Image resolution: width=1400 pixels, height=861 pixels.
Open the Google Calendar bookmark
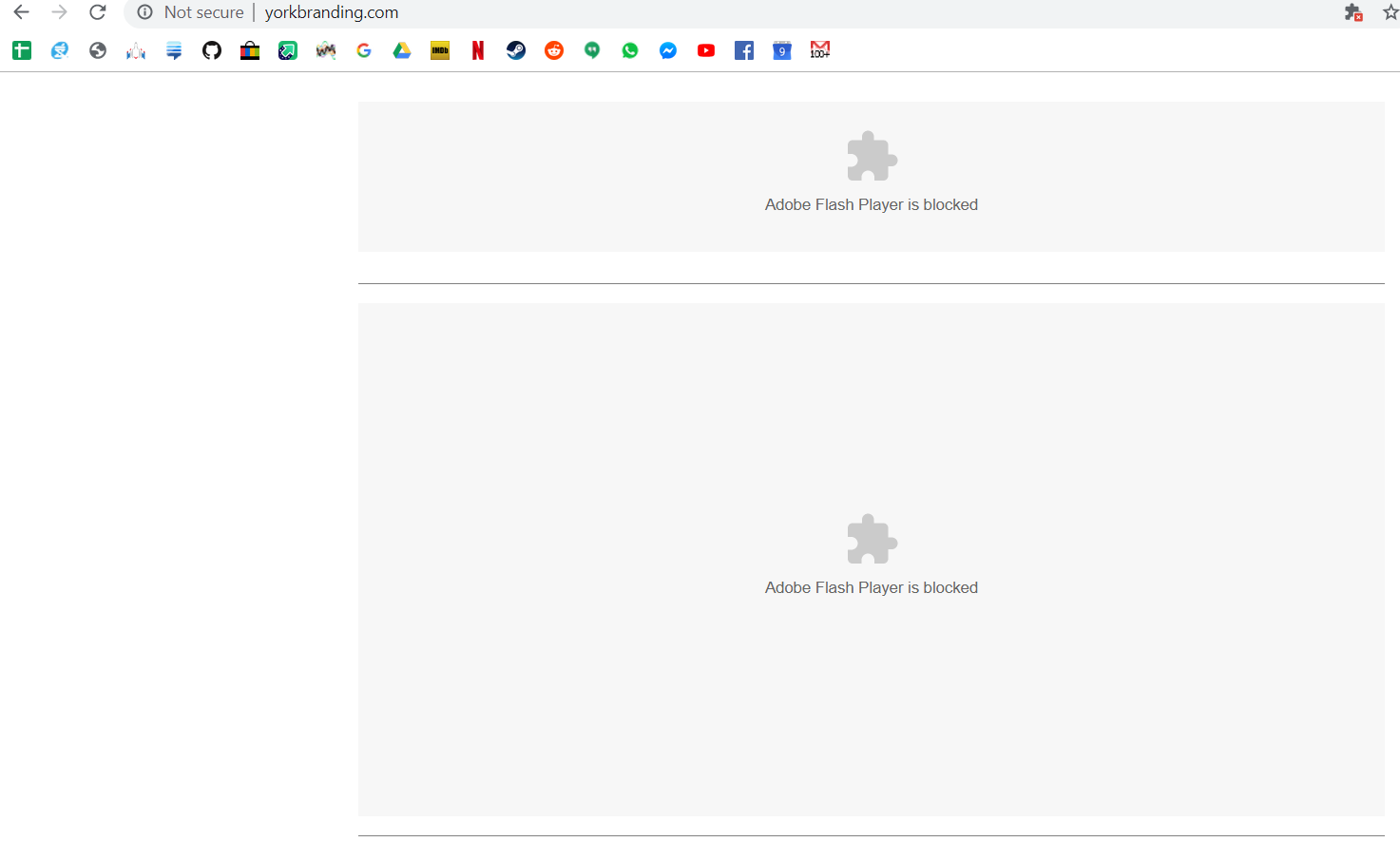pos(782,50)
